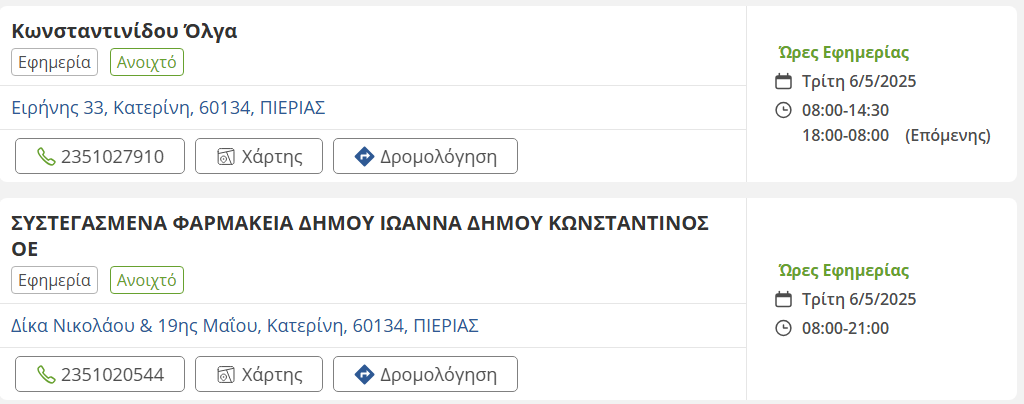Click phone icon next to 2351027910
This screenshot has height=404, width=1024.
tap(45, 156)
